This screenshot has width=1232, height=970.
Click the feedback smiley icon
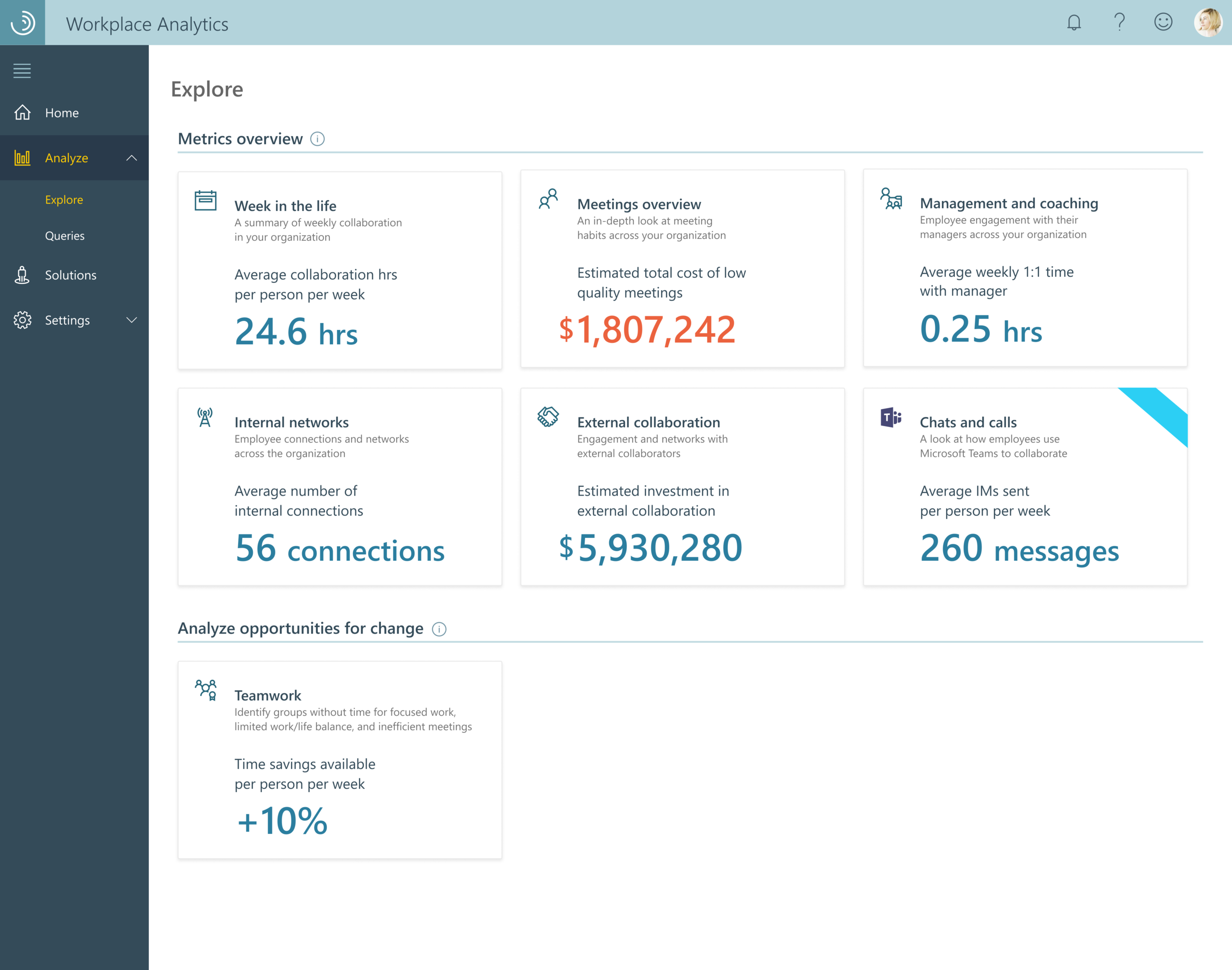[x=1163, y=23]
